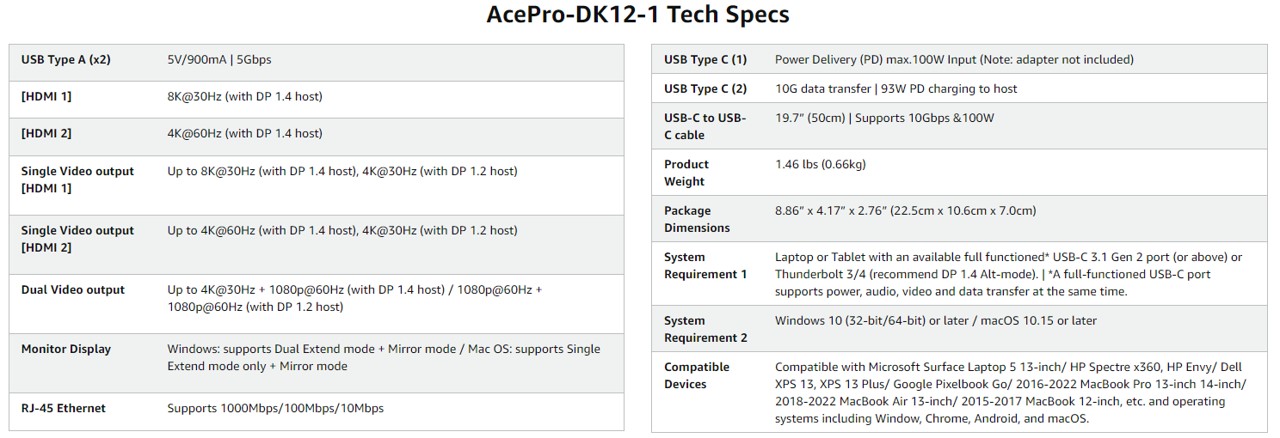
Task: Click the Supports 1000Mbps/100Mbps/10Mbps value
Action: (x=275, y=408)
